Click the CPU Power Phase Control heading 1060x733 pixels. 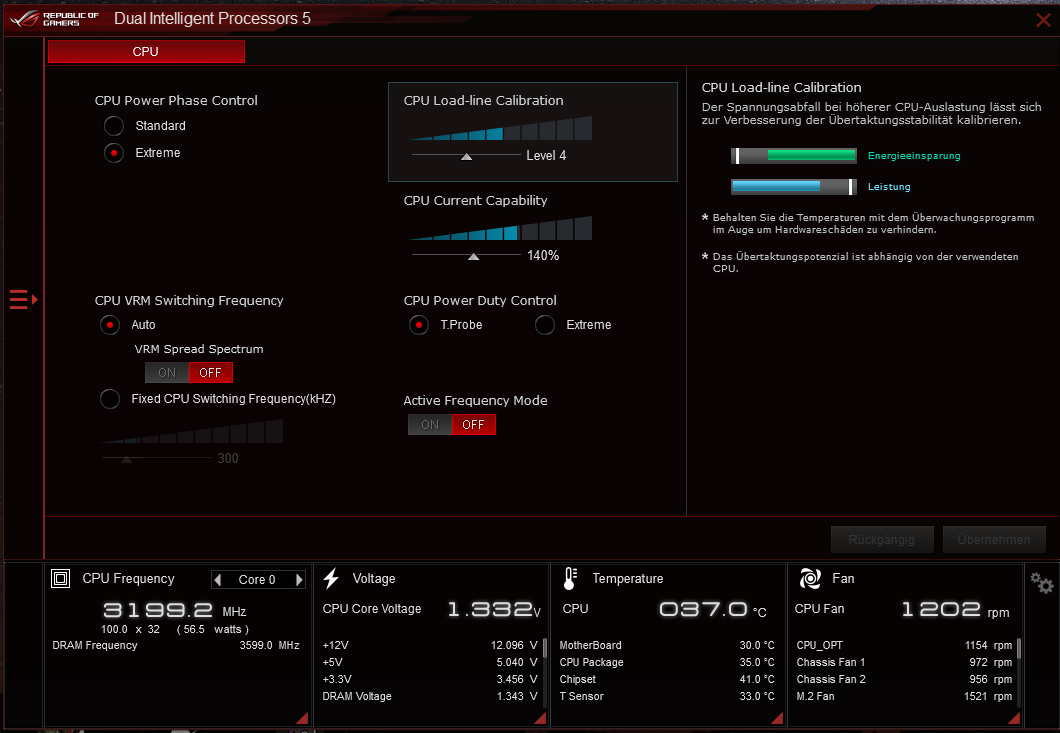(176, 100)
